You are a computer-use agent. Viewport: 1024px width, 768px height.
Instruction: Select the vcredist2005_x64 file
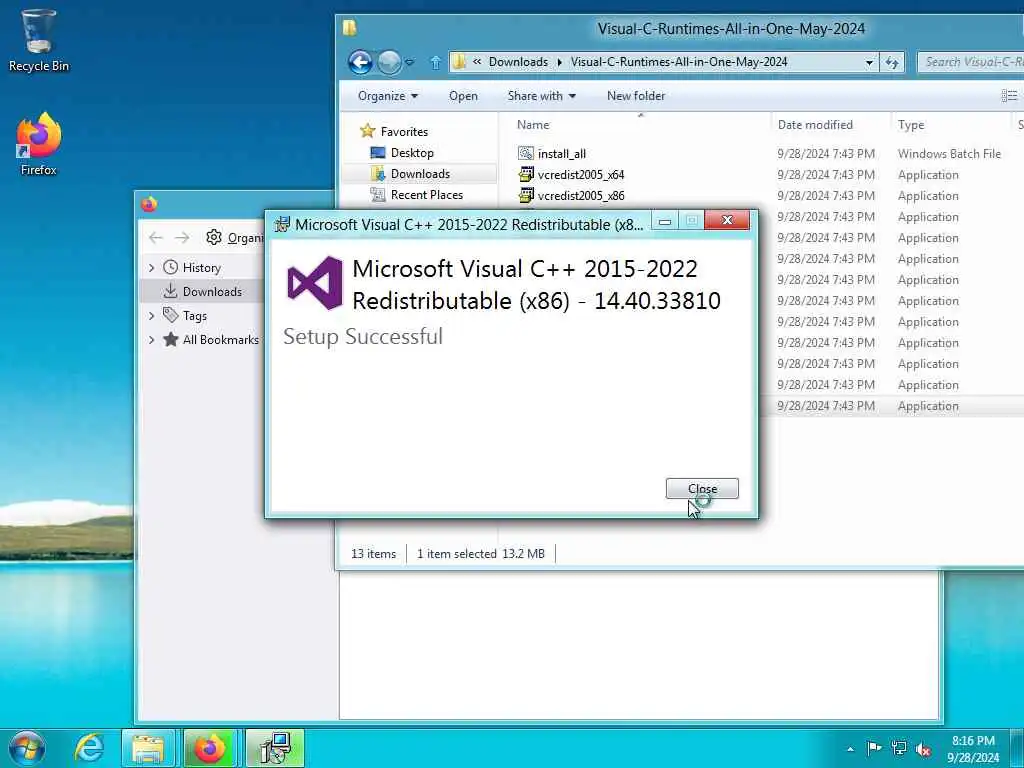[x=581, y=174]
